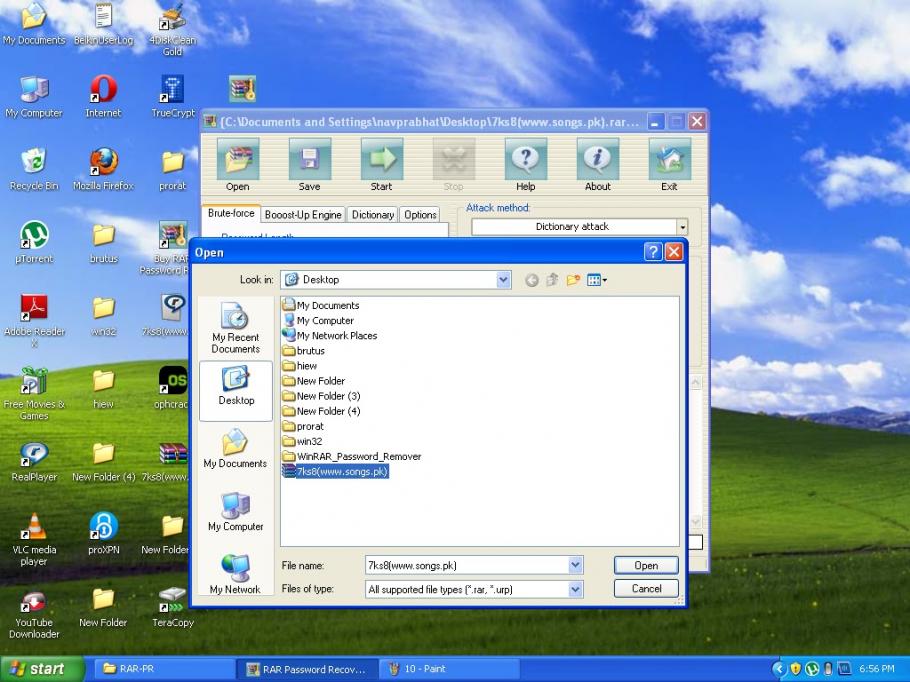Select the prorat folder in file list

303,427
